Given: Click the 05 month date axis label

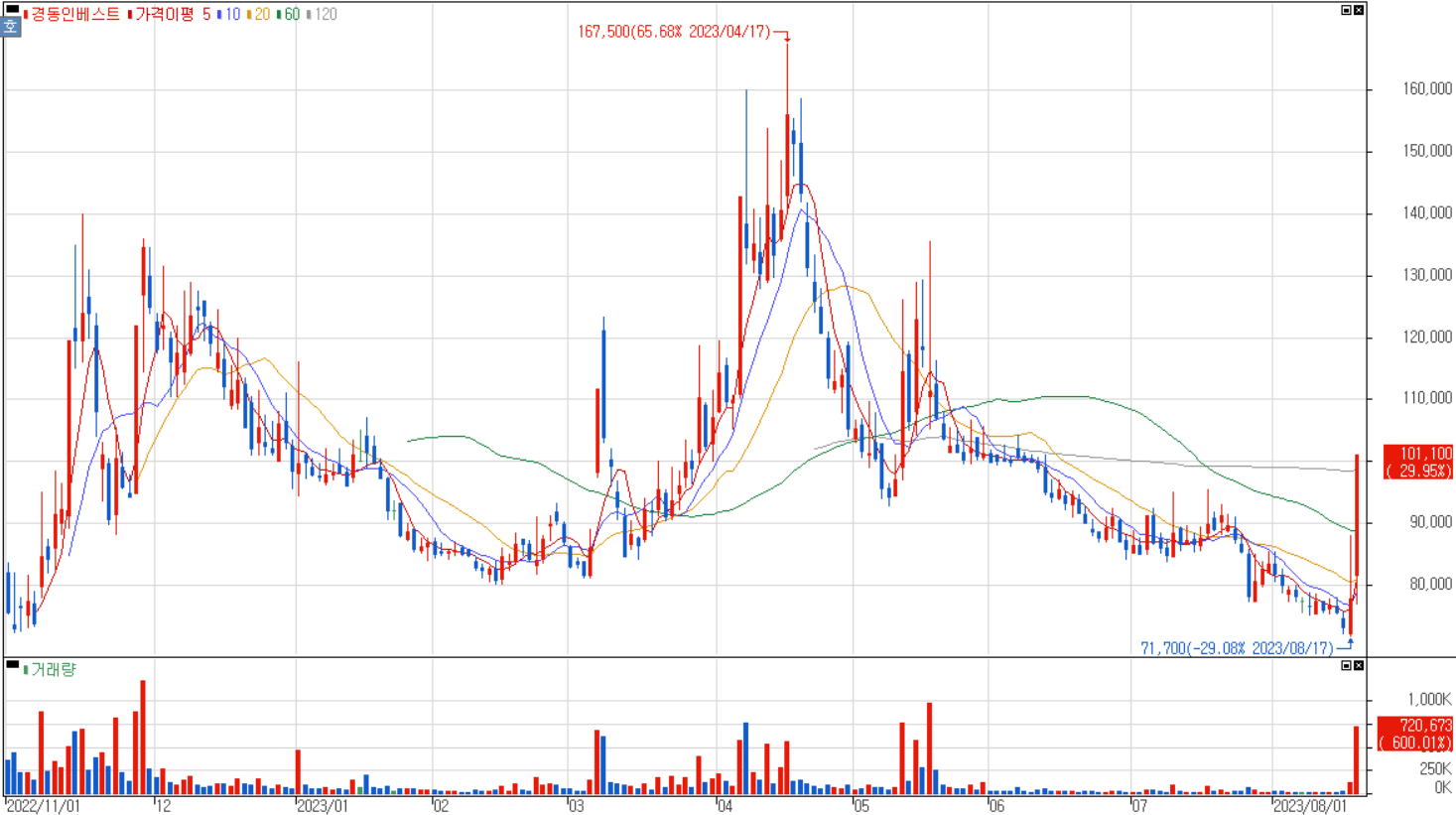Looking at the screenshot, I should tap(861, 806).
